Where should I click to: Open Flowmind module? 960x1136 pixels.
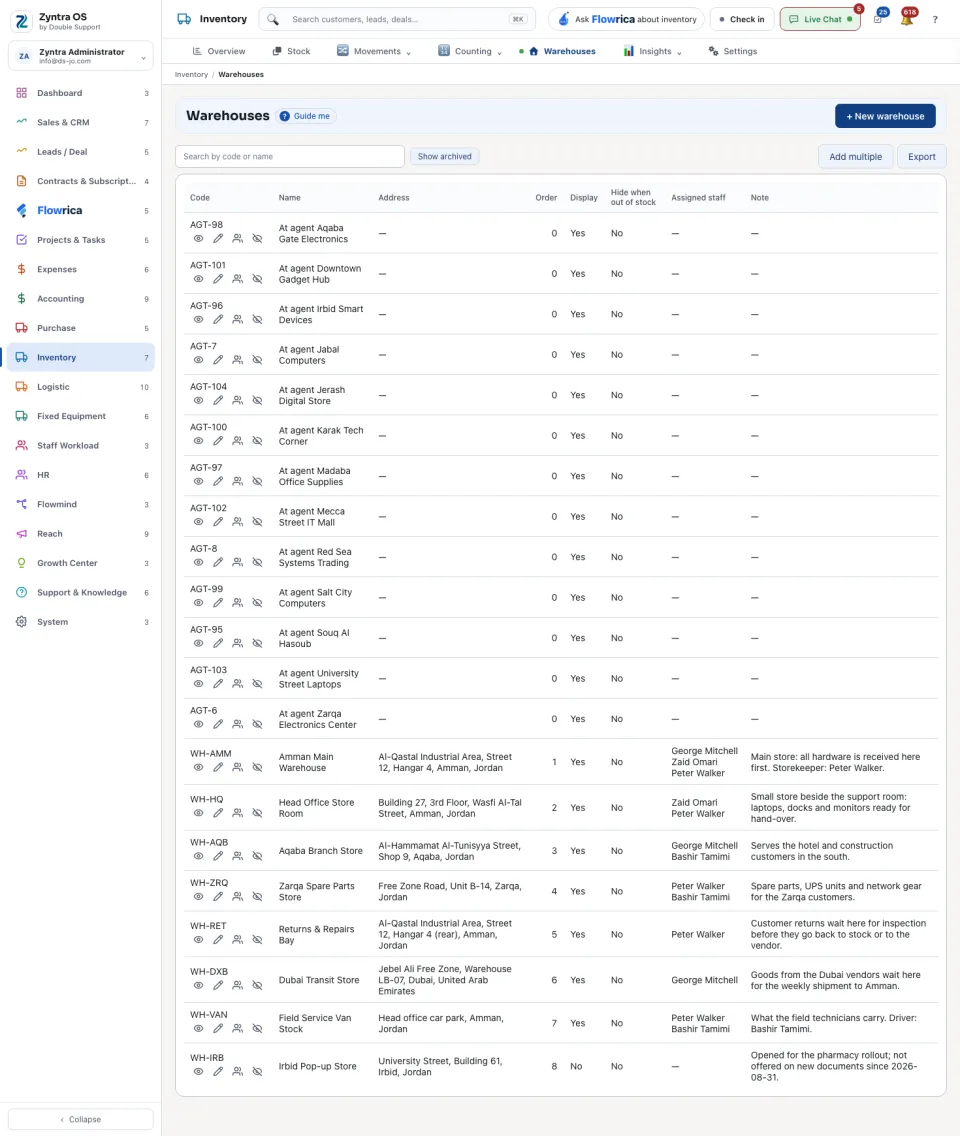pyautogui.click(x=81, y=504)
